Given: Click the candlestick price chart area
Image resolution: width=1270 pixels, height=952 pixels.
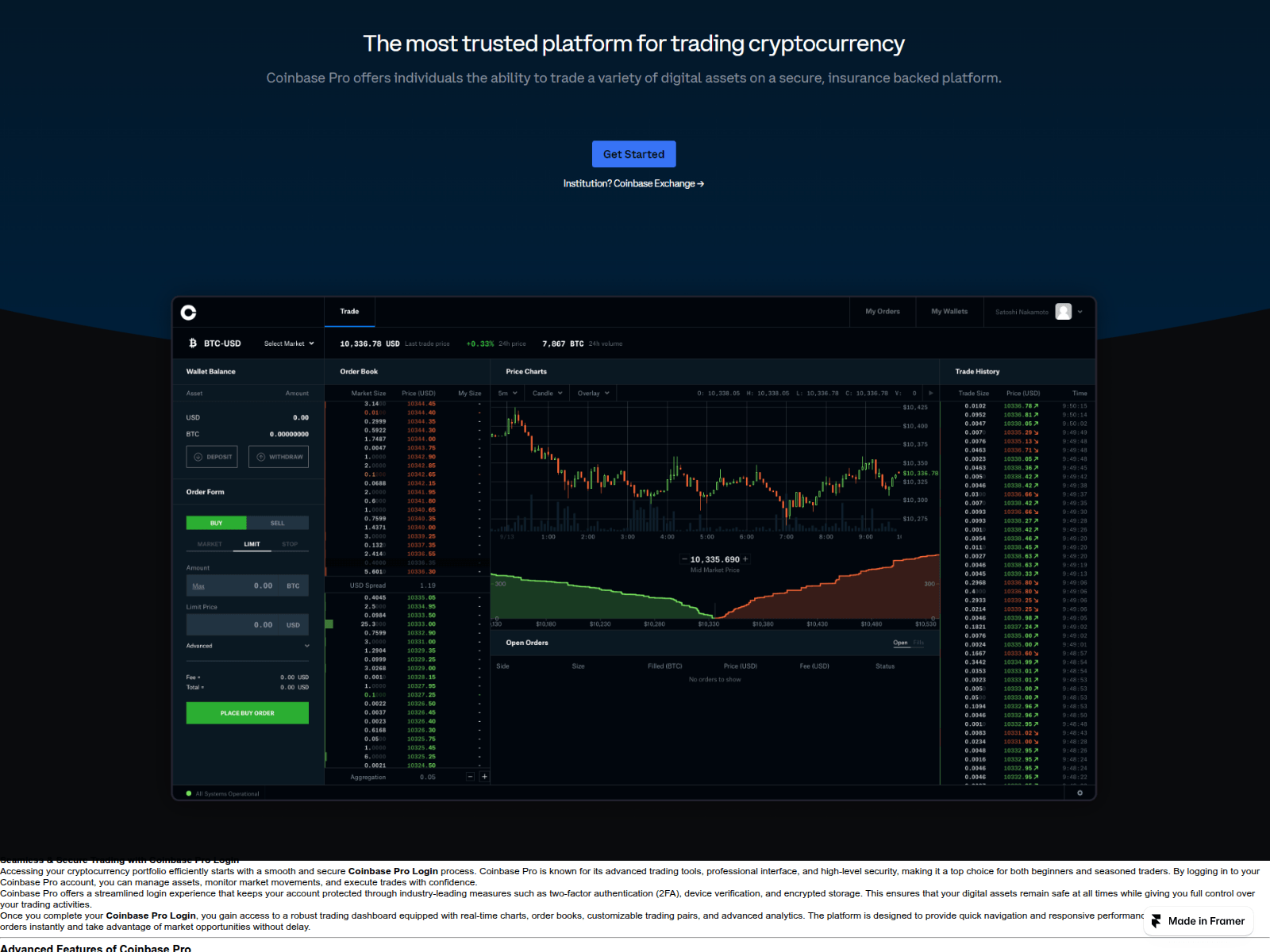Looking at the screenshot, I should [695, 467].
